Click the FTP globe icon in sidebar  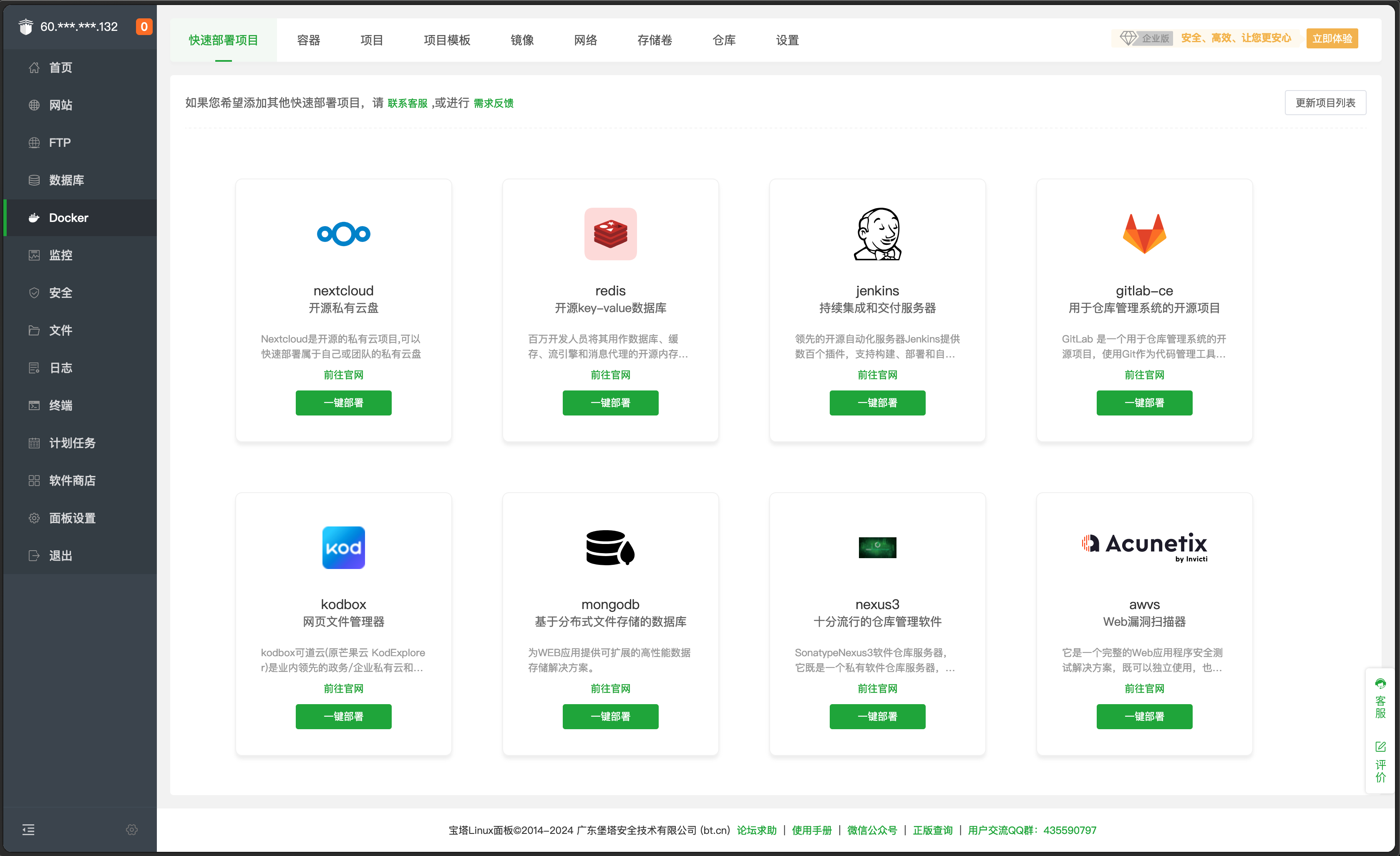click(34, 143)
